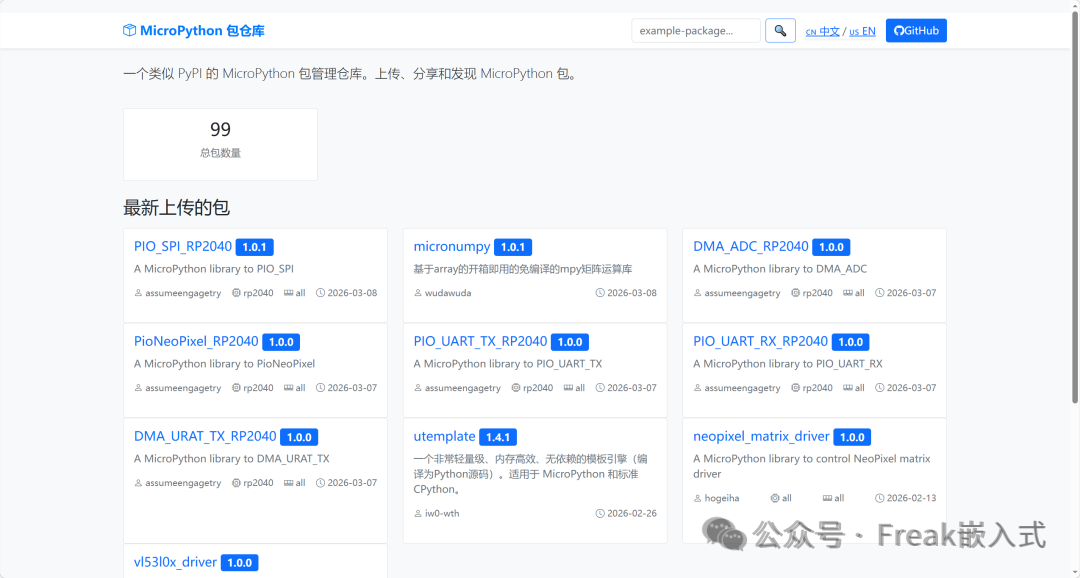Focus the example-package search field
This screenshot has height=578, width=1080.
coord(696,31)
